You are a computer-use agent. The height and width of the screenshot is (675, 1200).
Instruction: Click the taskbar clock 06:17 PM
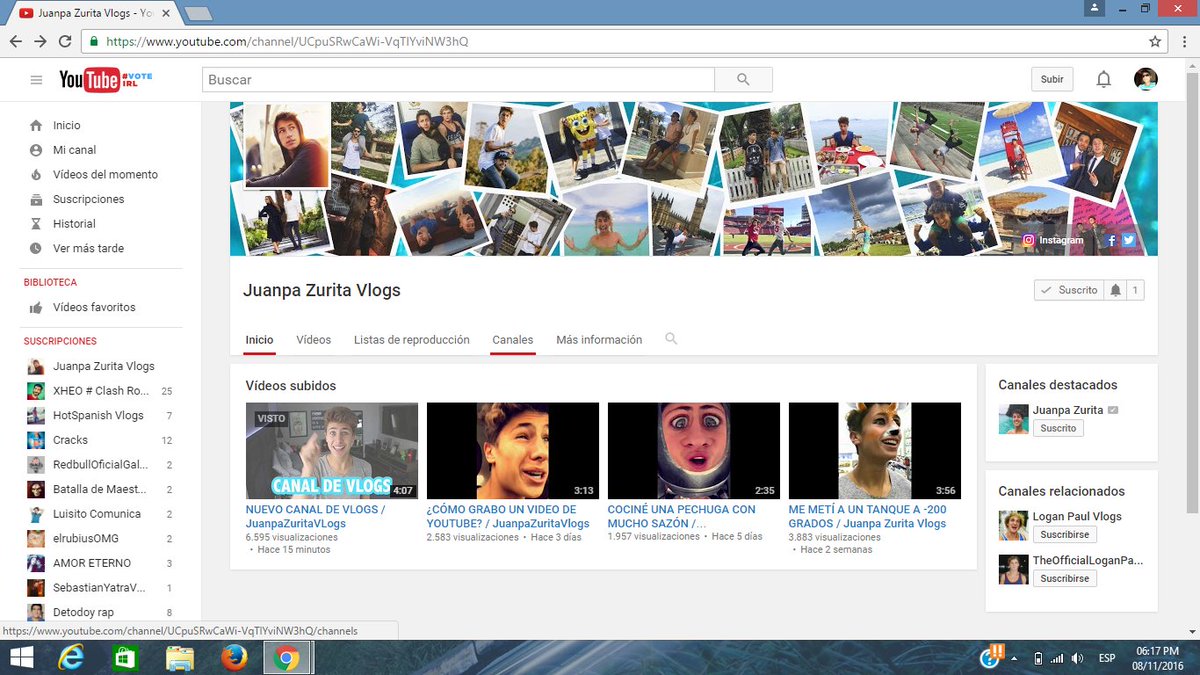click(x=1158, y=651)
